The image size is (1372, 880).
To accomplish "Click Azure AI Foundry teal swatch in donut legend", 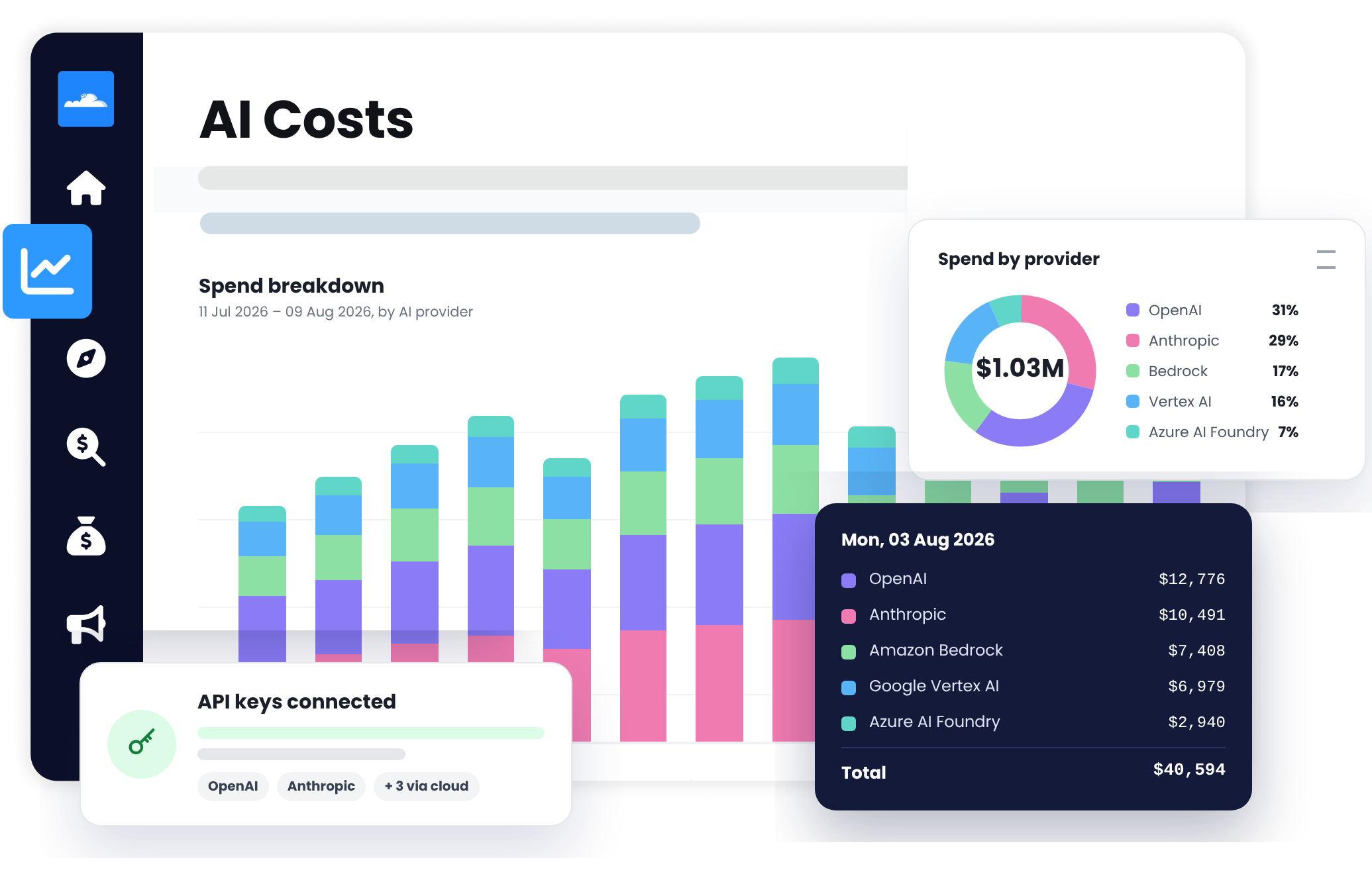I will point(1133,432).
